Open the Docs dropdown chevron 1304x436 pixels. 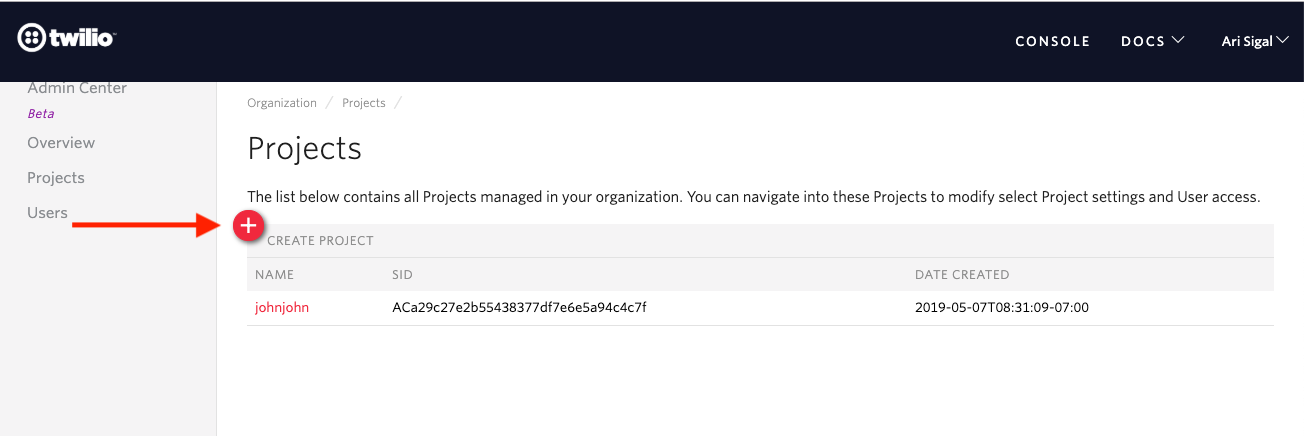tap(1178, 40)
